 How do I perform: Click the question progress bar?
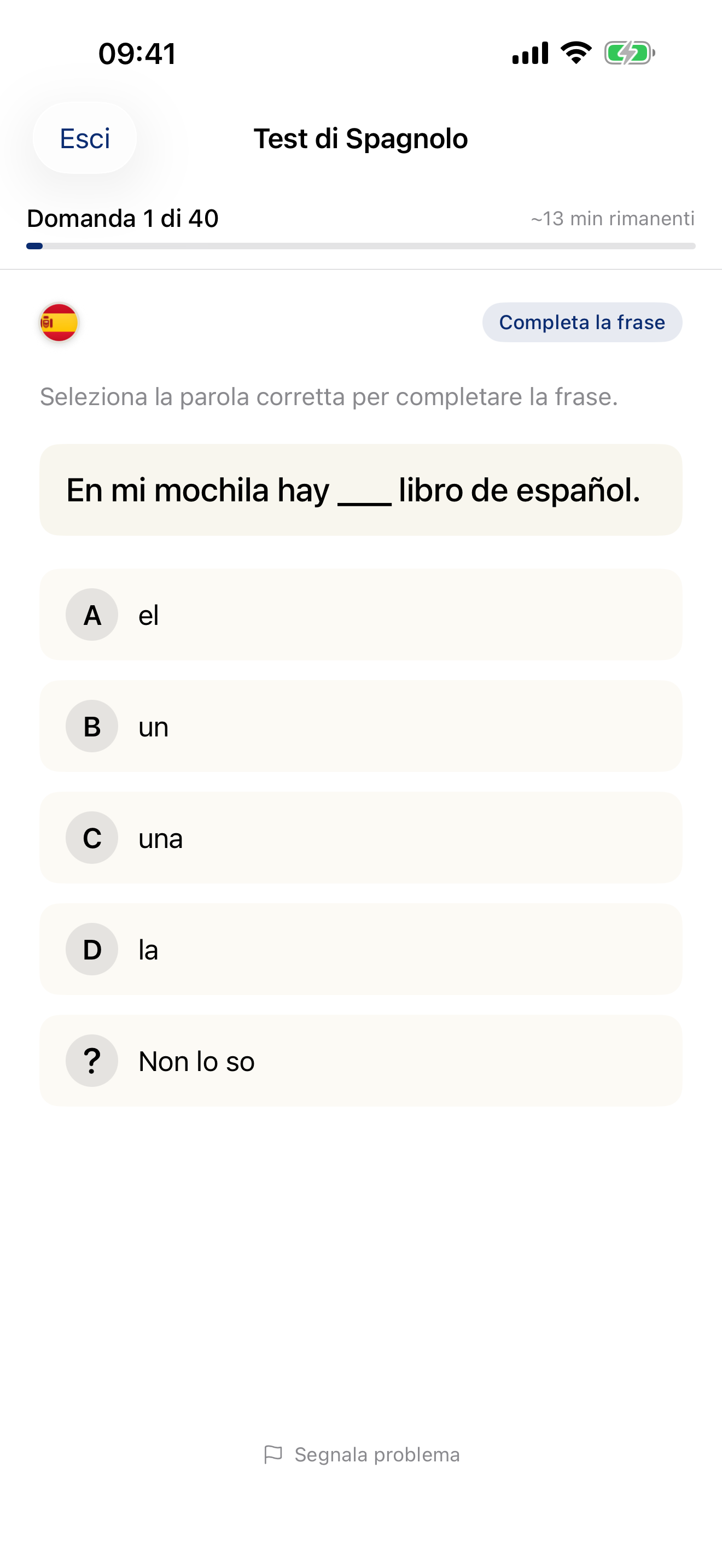pyautogui.click(x=360, y=246)
